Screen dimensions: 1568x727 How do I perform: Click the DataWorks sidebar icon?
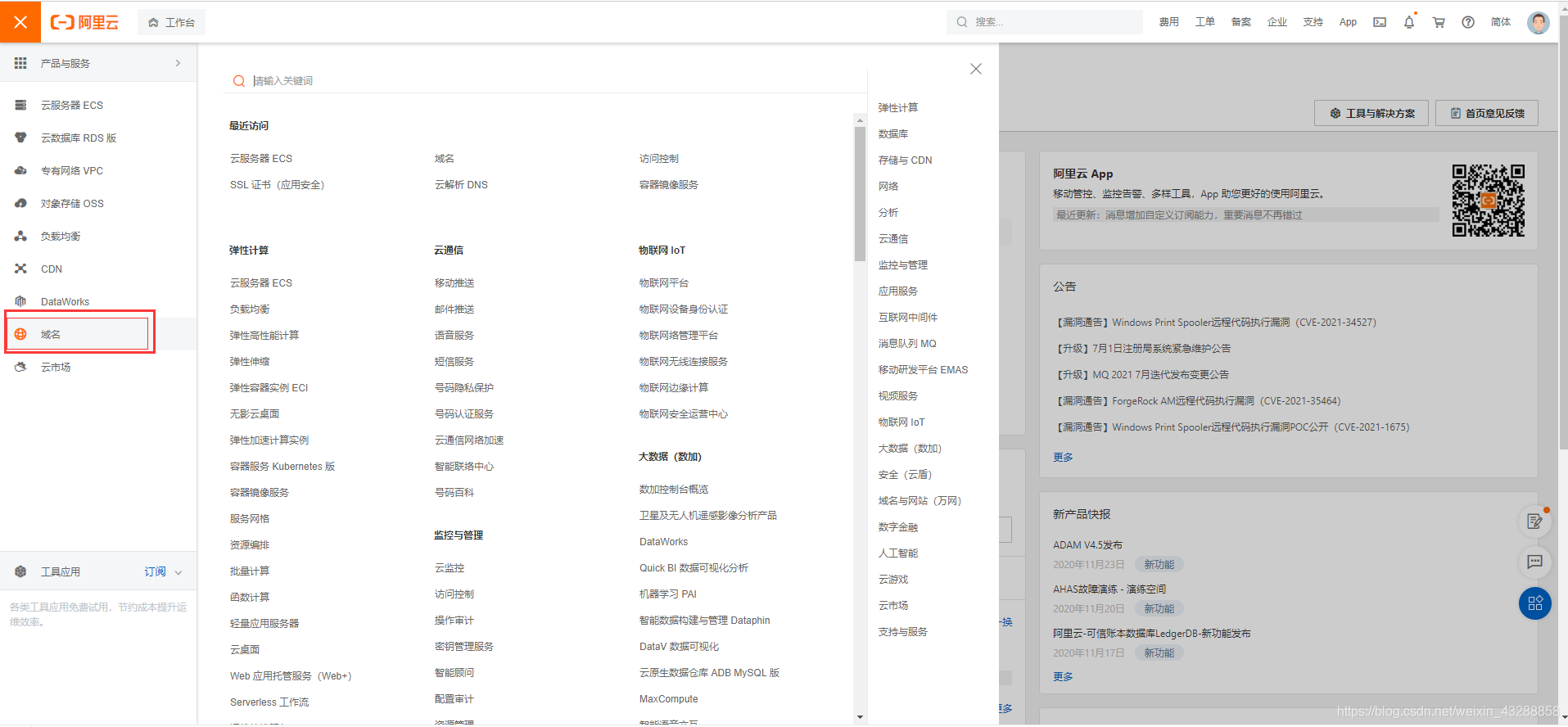(20, 301)
